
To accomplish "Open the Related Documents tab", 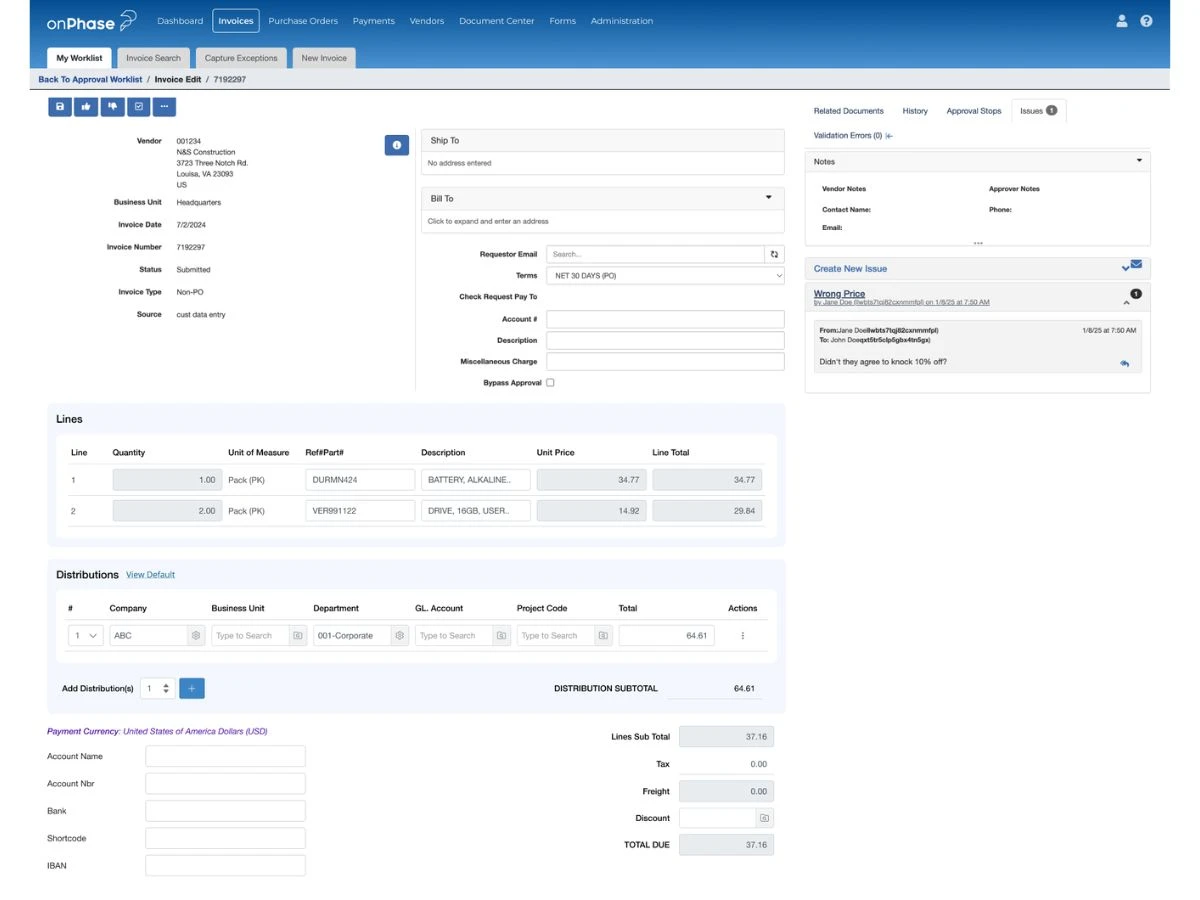I will tap(849, 111).
